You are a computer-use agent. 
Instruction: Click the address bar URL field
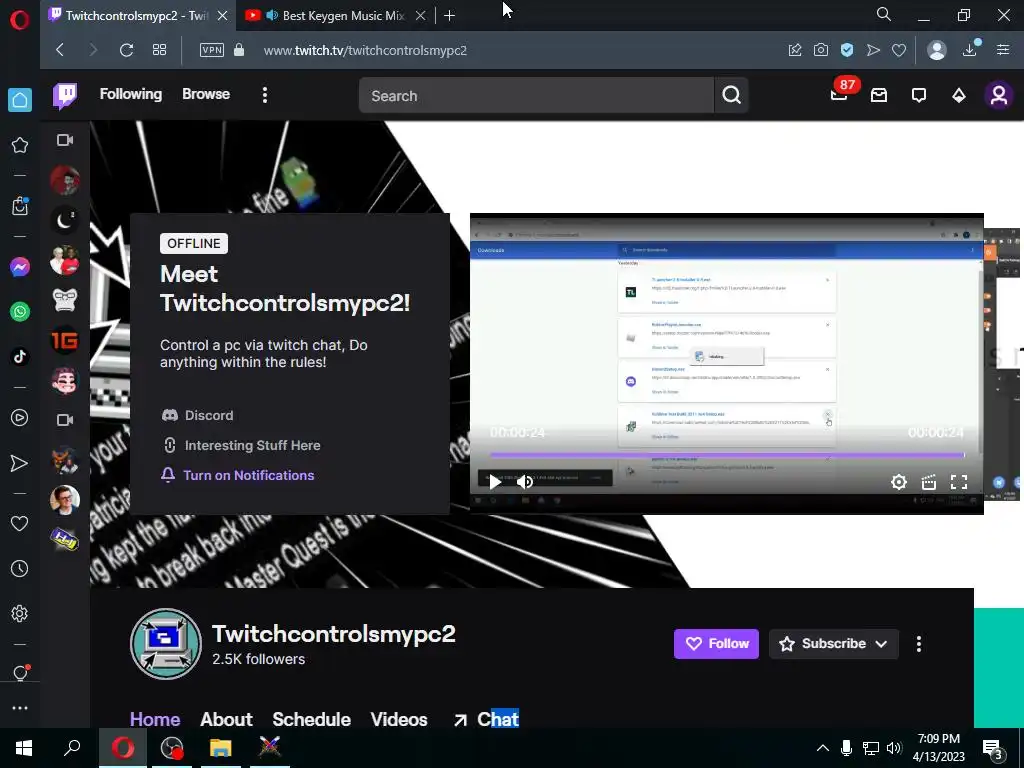pyautogui.click(x=365, y=50)
